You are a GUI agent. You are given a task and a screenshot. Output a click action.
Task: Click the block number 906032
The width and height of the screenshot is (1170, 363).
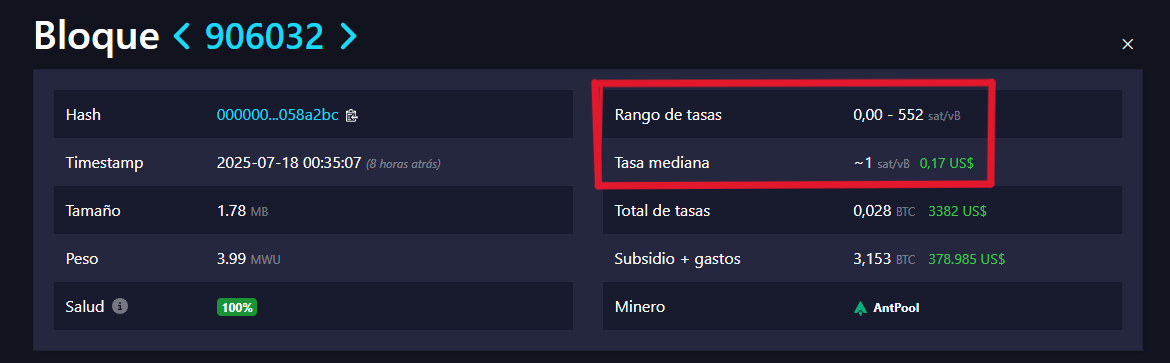264,36
